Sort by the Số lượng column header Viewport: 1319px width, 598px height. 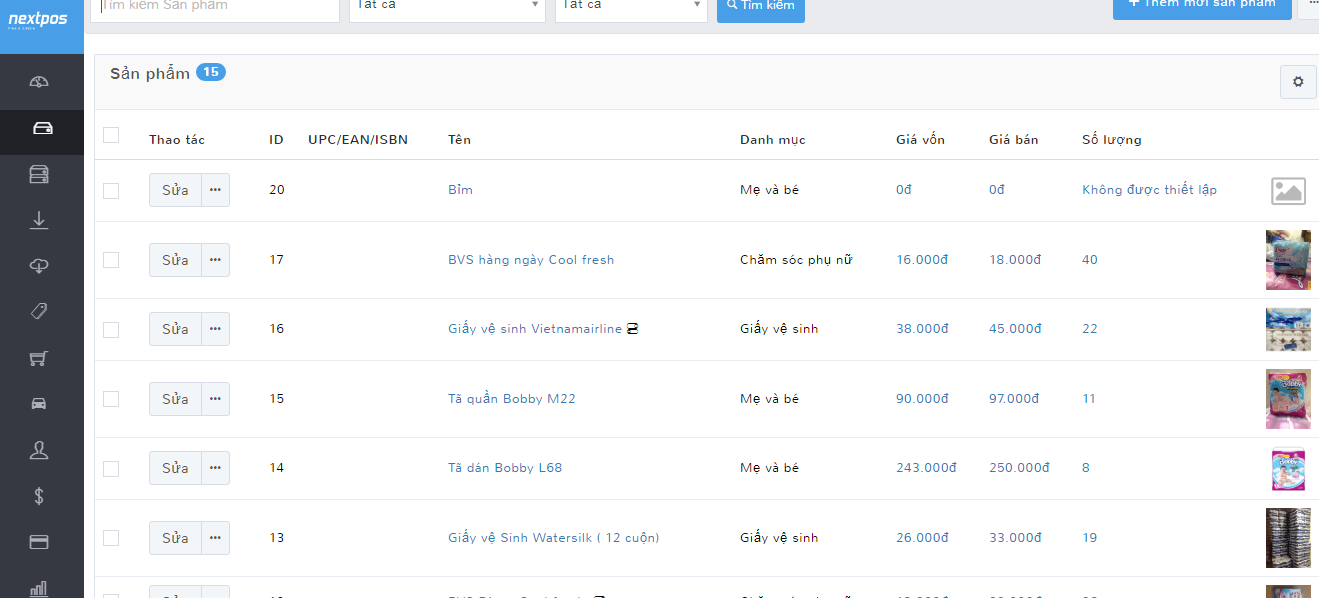coord(1111,140)
